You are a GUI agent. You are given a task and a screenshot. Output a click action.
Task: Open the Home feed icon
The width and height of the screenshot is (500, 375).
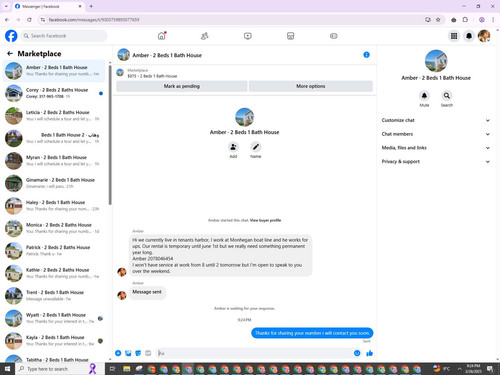162,36
